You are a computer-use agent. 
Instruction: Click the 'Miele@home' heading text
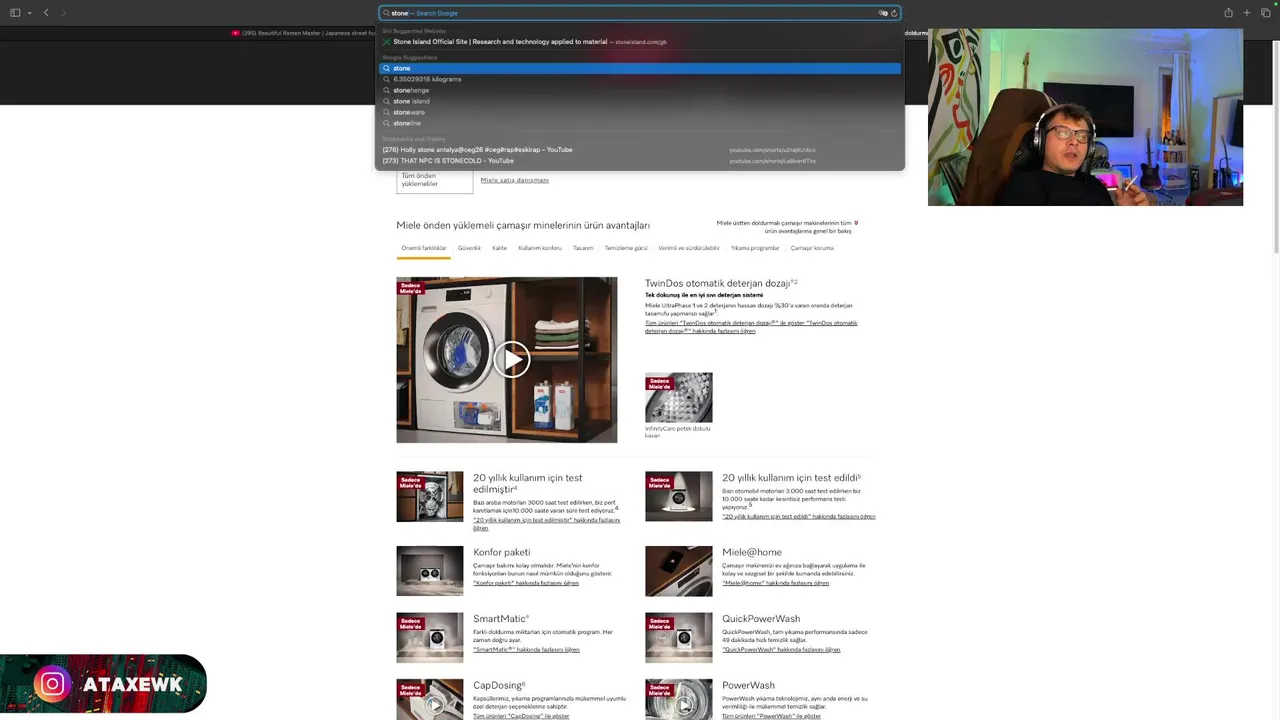point(752,552)
